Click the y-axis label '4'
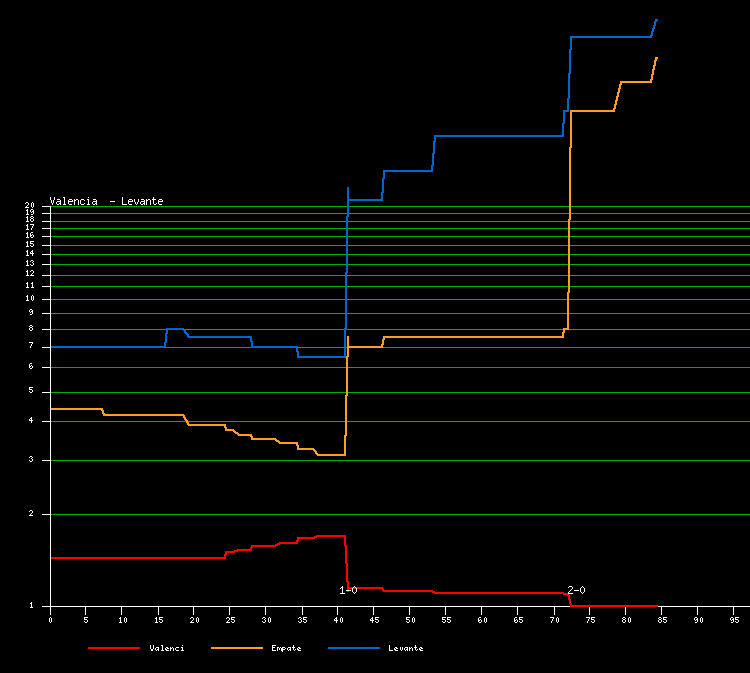The width and height of the screenshot is (750, 673). tap(31, 420)
